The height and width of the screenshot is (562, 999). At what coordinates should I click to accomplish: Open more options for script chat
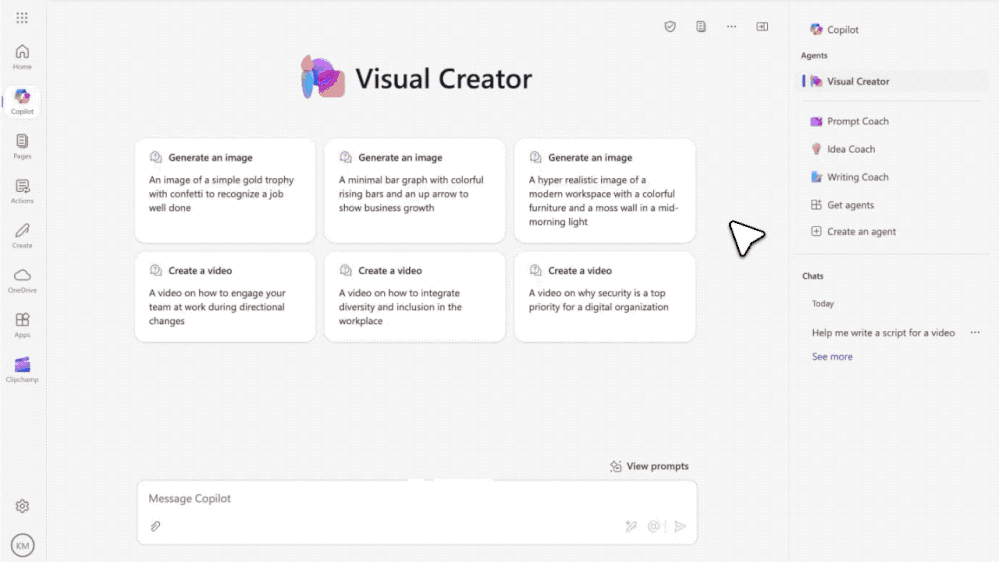[975, 333]
